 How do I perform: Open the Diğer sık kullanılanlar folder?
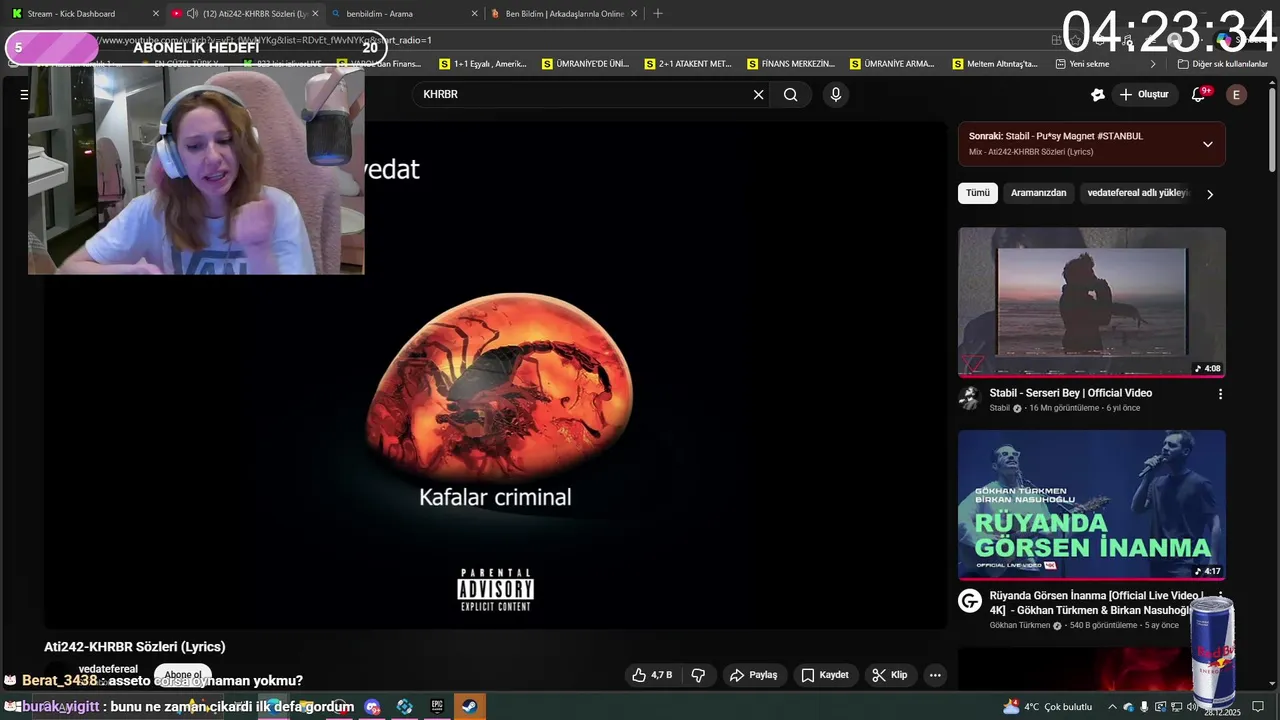pyautogui.click(x=1222, y=64)
